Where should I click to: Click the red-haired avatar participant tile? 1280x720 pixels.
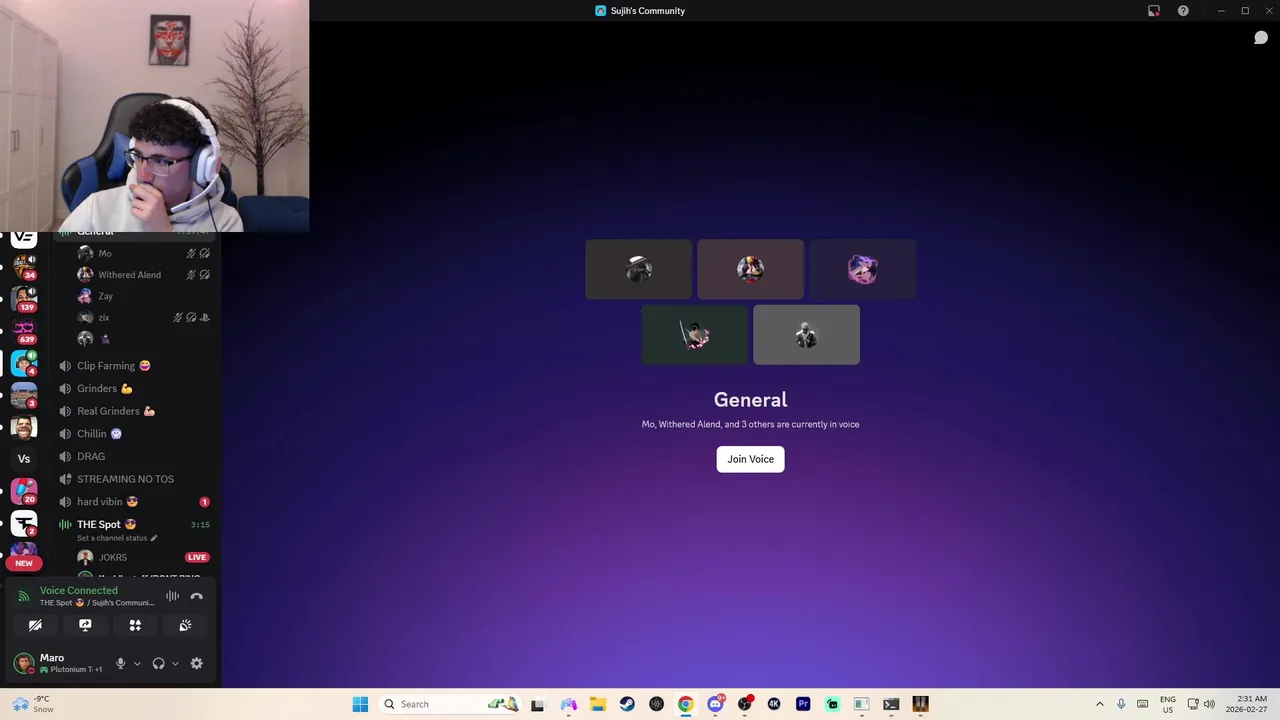coord(750,269)
